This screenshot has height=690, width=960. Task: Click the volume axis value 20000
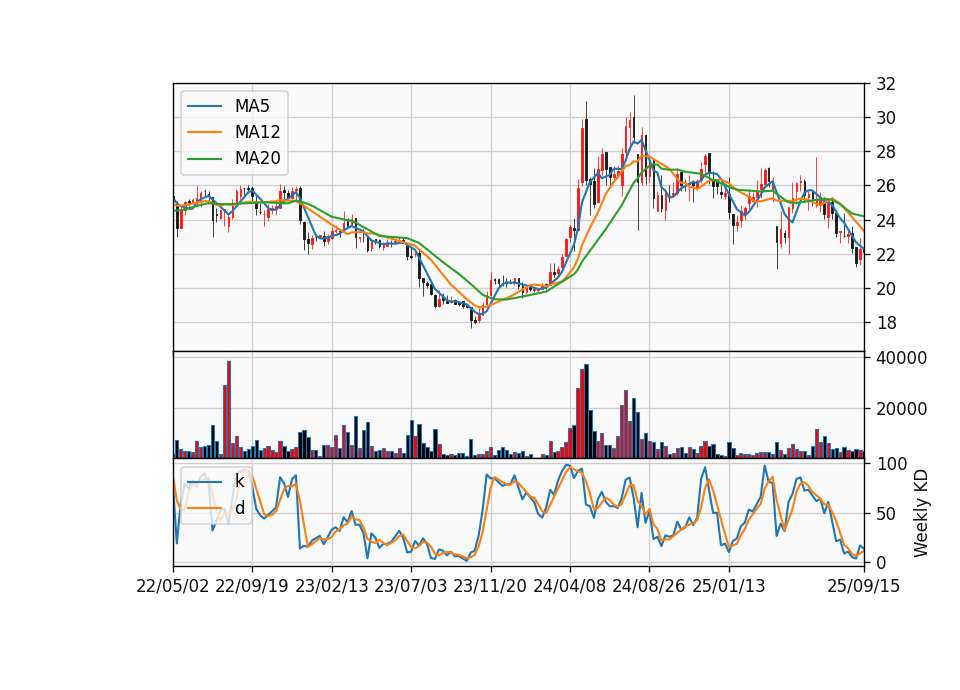pos(901,409)
